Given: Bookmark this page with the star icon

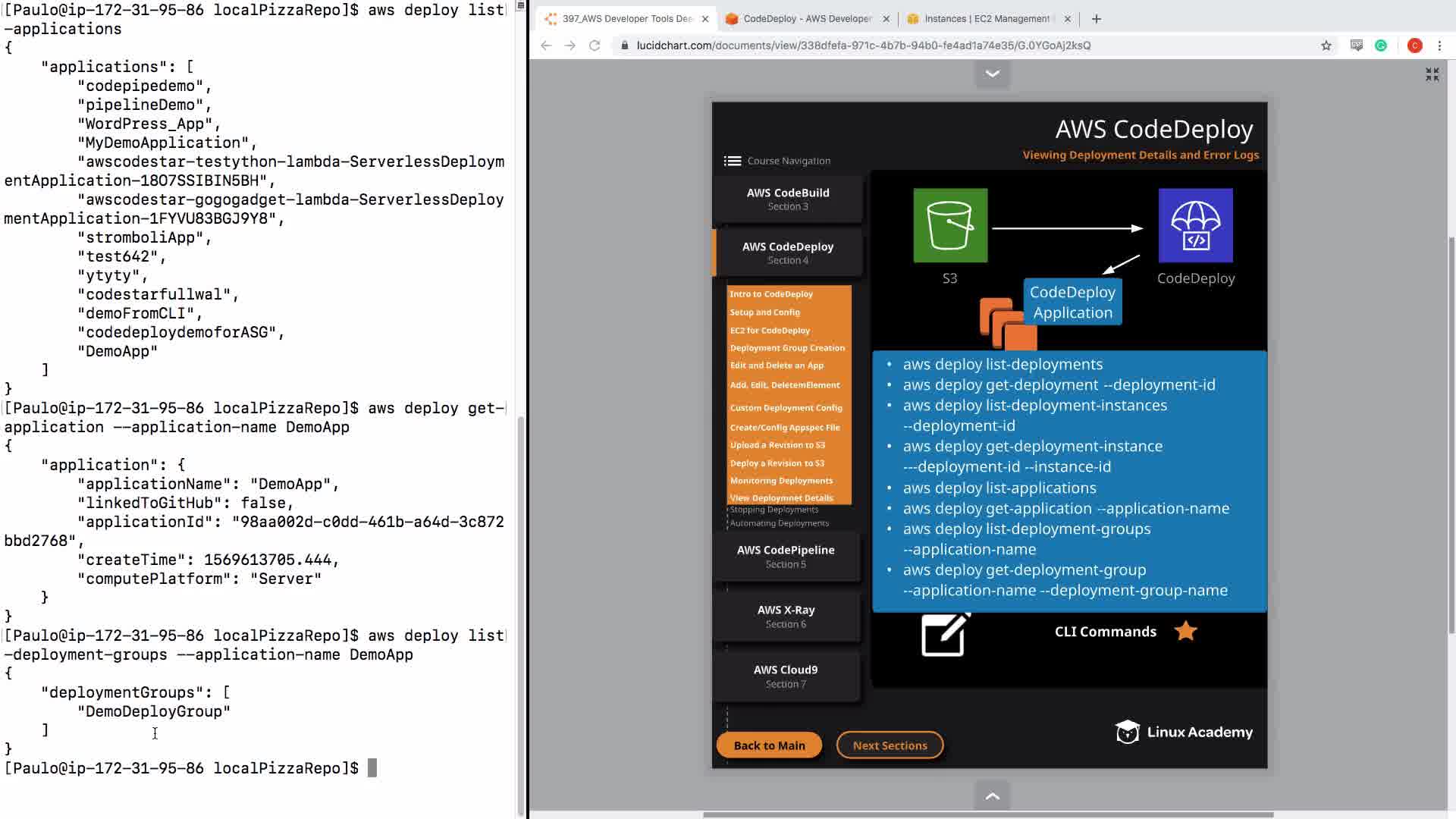Looking at the screenshot, I should tap(1326, 45).
